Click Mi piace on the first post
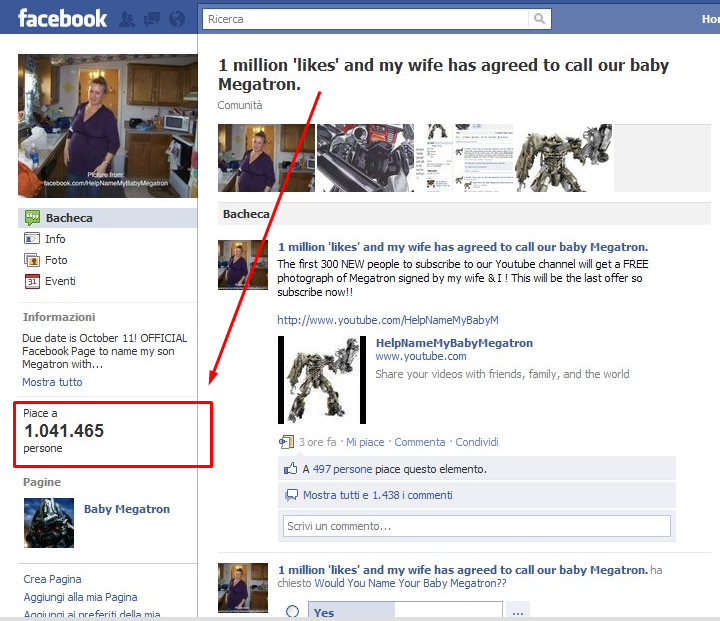The width and height of the screenshot is (720, 621). pos(365,442)
